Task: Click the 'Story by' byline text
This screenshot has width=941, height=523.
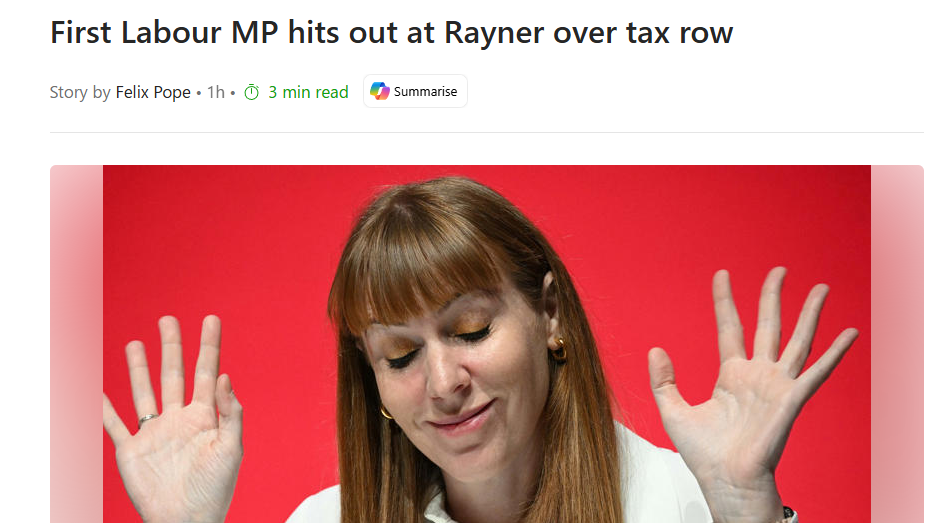Action: (x=80, y=92)
